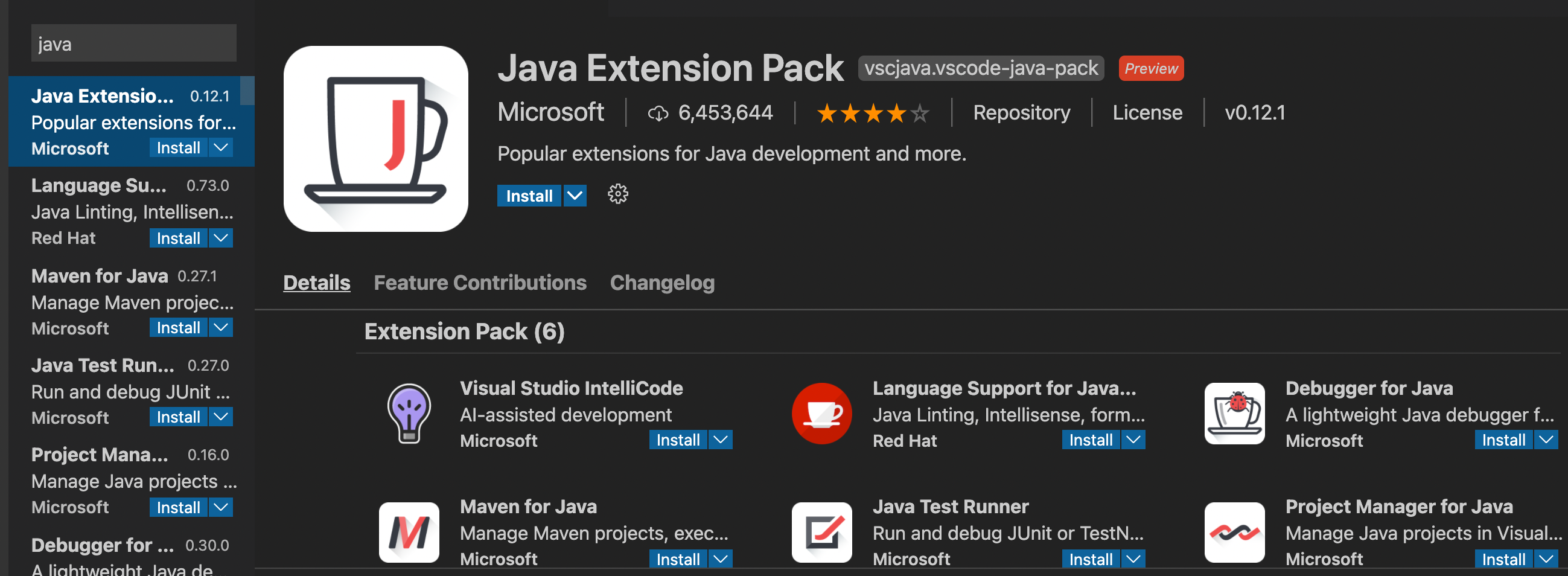Open install dropdown for Maven for Java in sidebar
Image resolution: width=1568 pixels, height=576 pixels.
(221, 328)
